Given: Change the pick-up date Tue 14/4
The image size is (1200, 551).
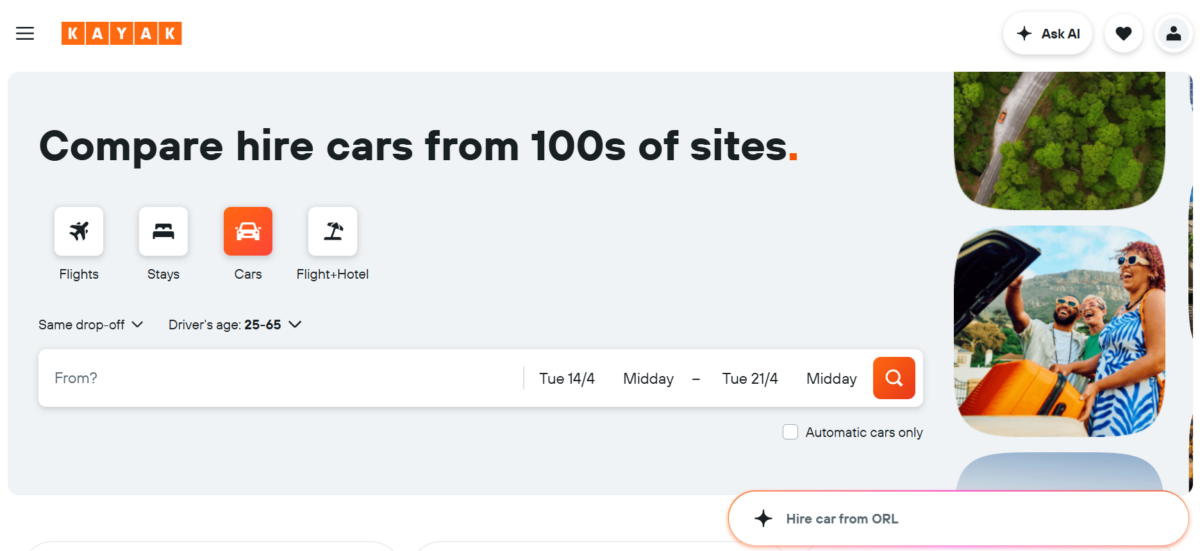Looking at the screenshot, I should pos(567,379).
